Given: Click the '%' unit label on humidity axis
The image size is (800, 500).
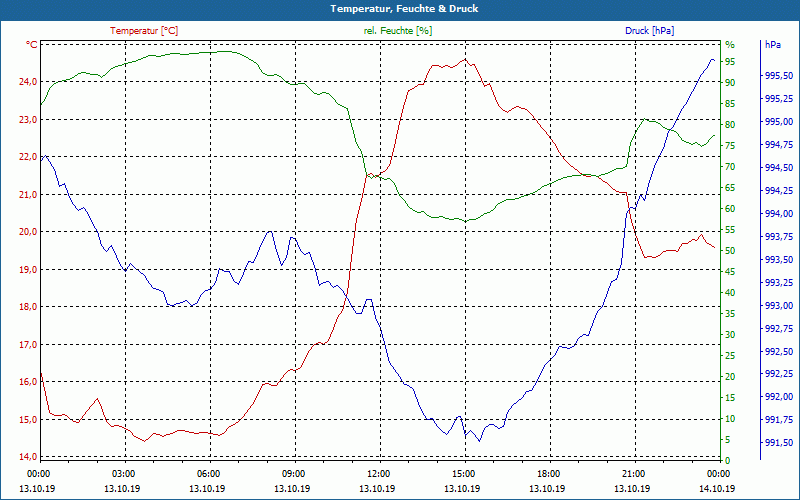Looking at the screenshot, I should (730, 45).
